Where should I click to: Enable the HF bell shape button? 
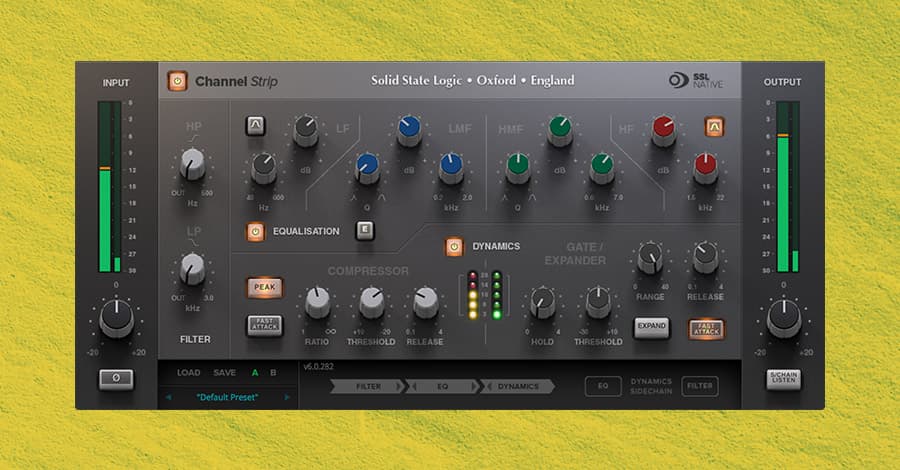[713, 126]
